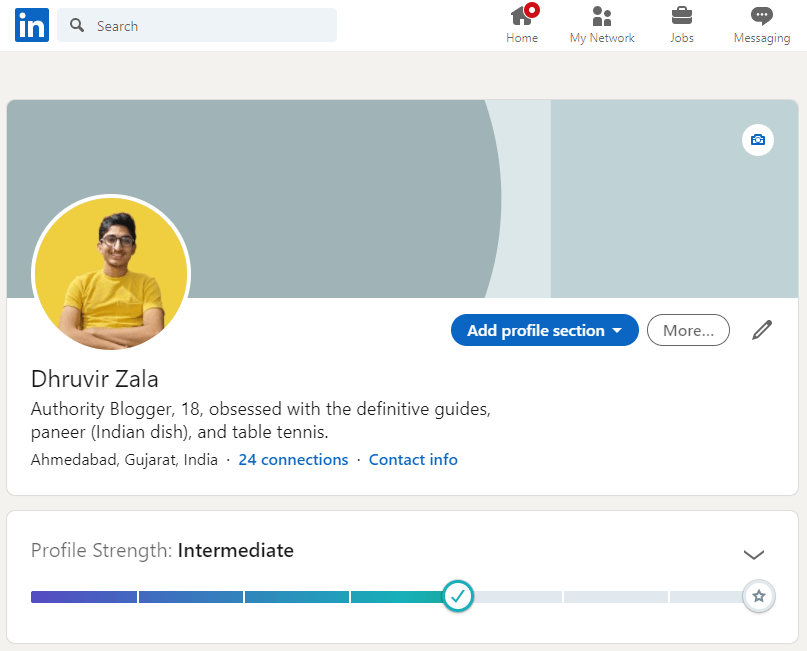Click the 'Authority Blogger, 18' headline text
807x651 pixels.
(x=260, y=420)
